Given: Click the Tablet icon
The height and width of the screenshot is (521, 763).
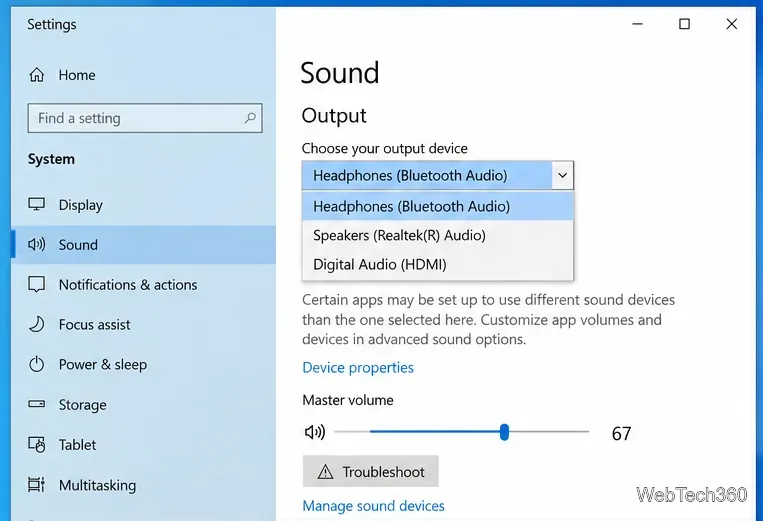Looking at the screenshot, I should (x=36, y=444).
